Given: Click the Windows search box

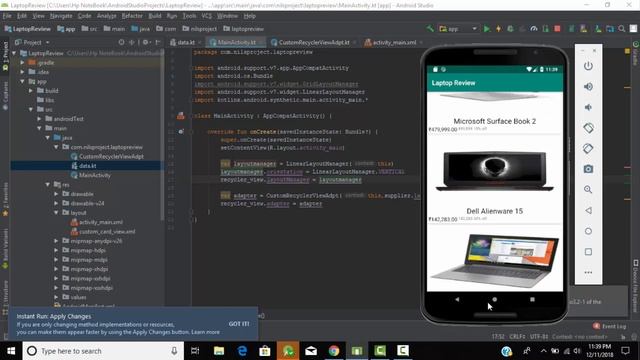Looking at the screenshot, I should pyautogui.click(x=102, y=351).
